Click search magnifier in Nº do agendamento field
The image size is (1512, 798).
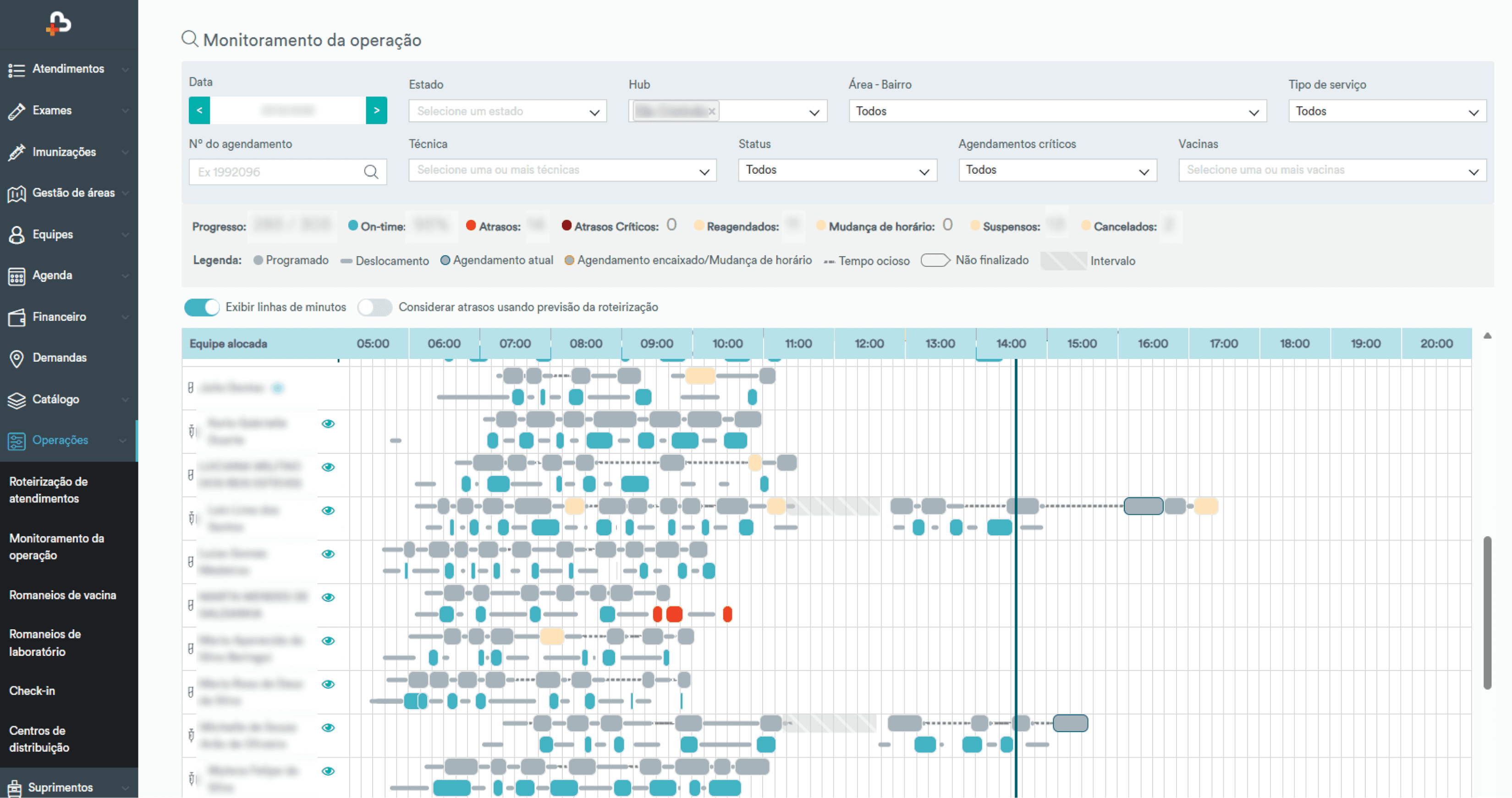click(370, 171)
